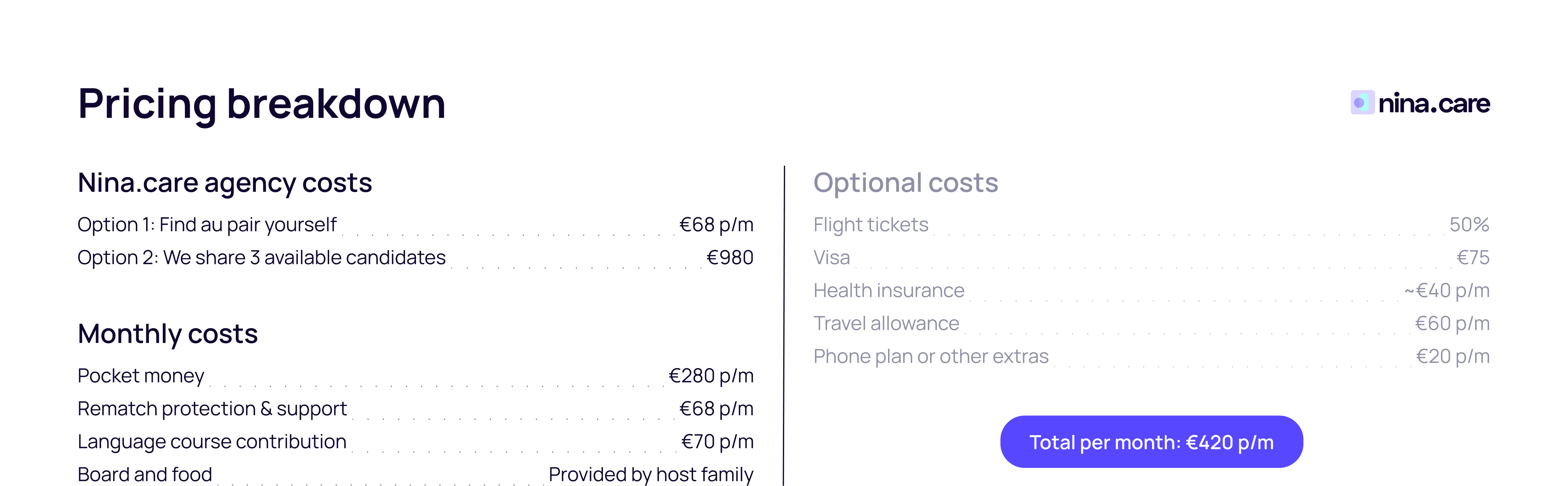1568x486 pixels.
Task: Select the Pricing breakdown title
Action: (262, 104)
